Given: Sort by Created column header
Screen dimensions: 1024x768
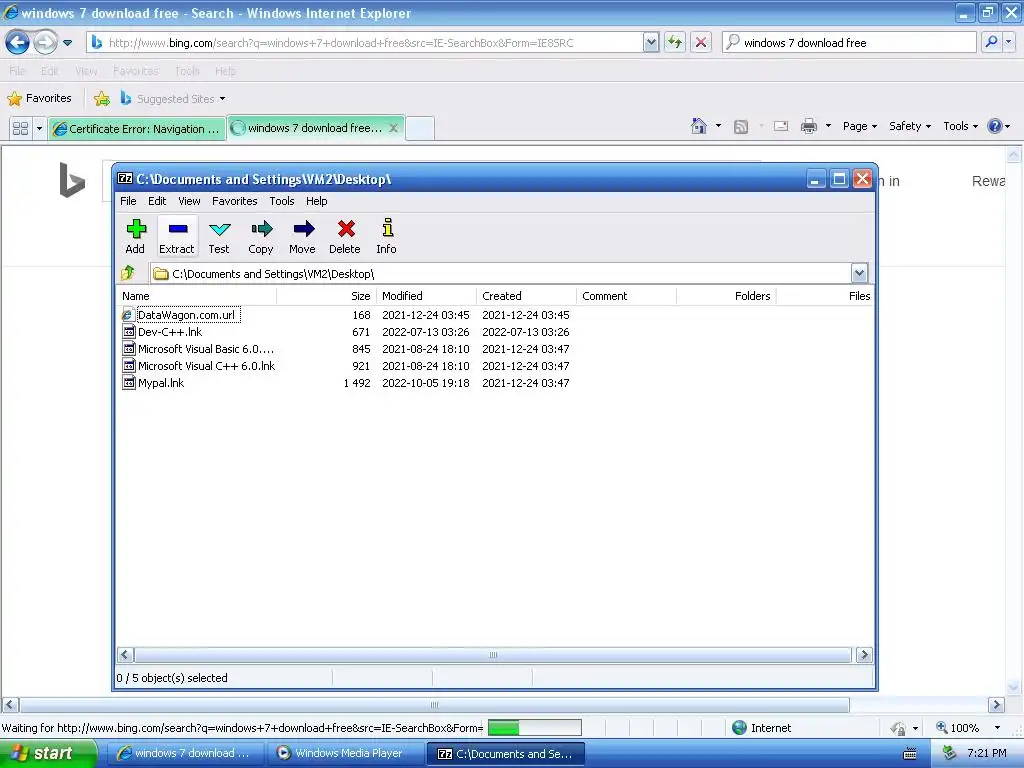Looking at the screenshot, I should point(526,296).
